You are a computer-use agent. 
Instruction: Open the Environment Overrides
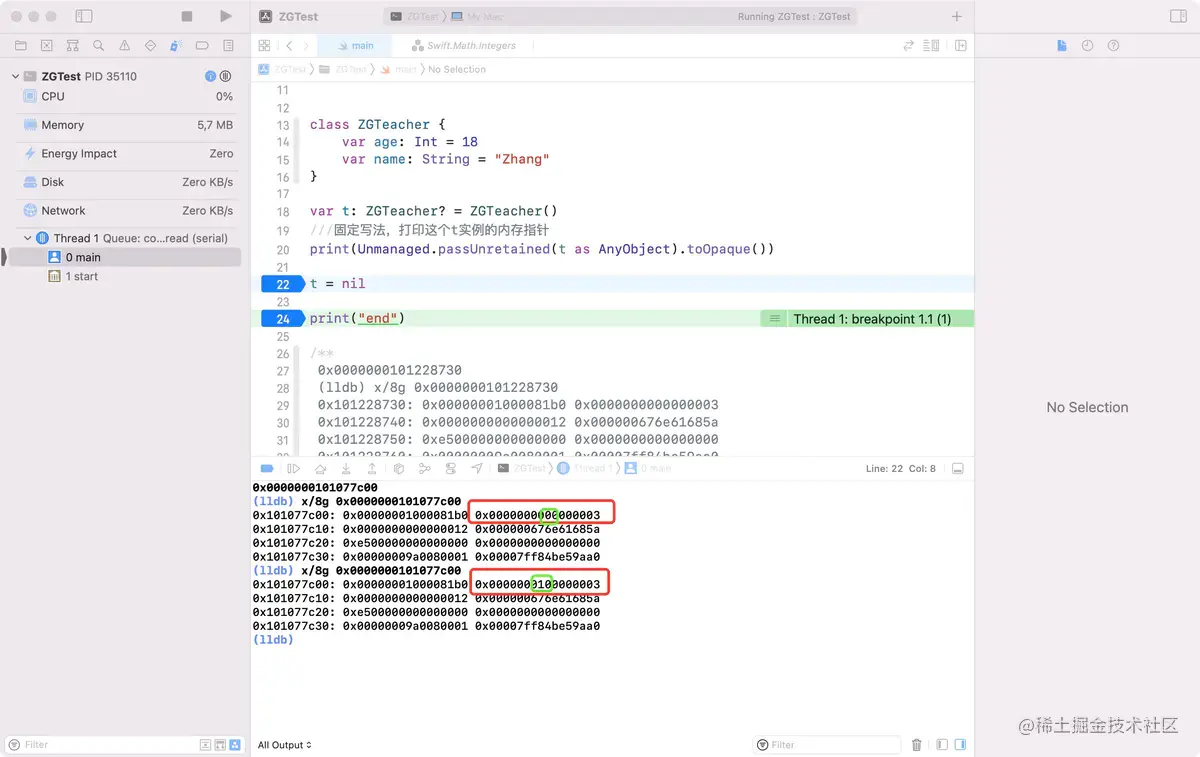(x=451, y=468)
